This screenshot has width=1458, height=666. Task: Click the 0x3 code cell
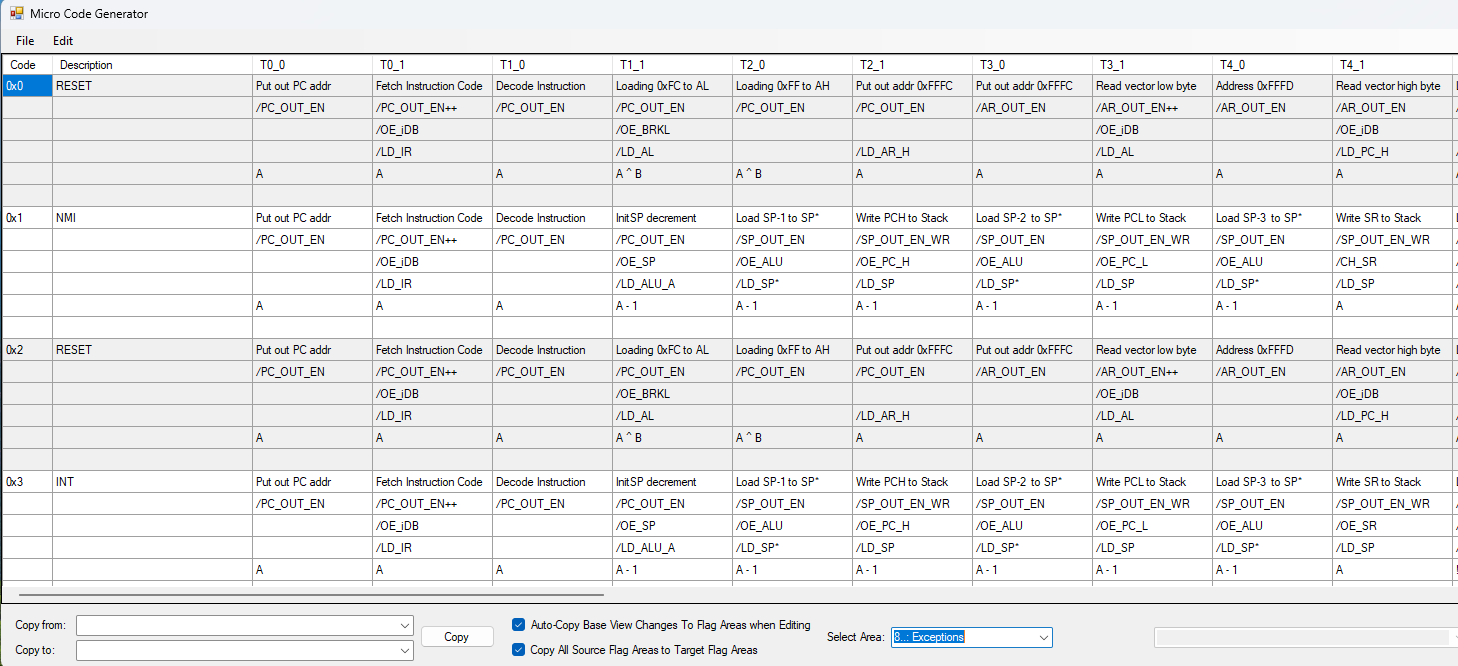point(26,482)
